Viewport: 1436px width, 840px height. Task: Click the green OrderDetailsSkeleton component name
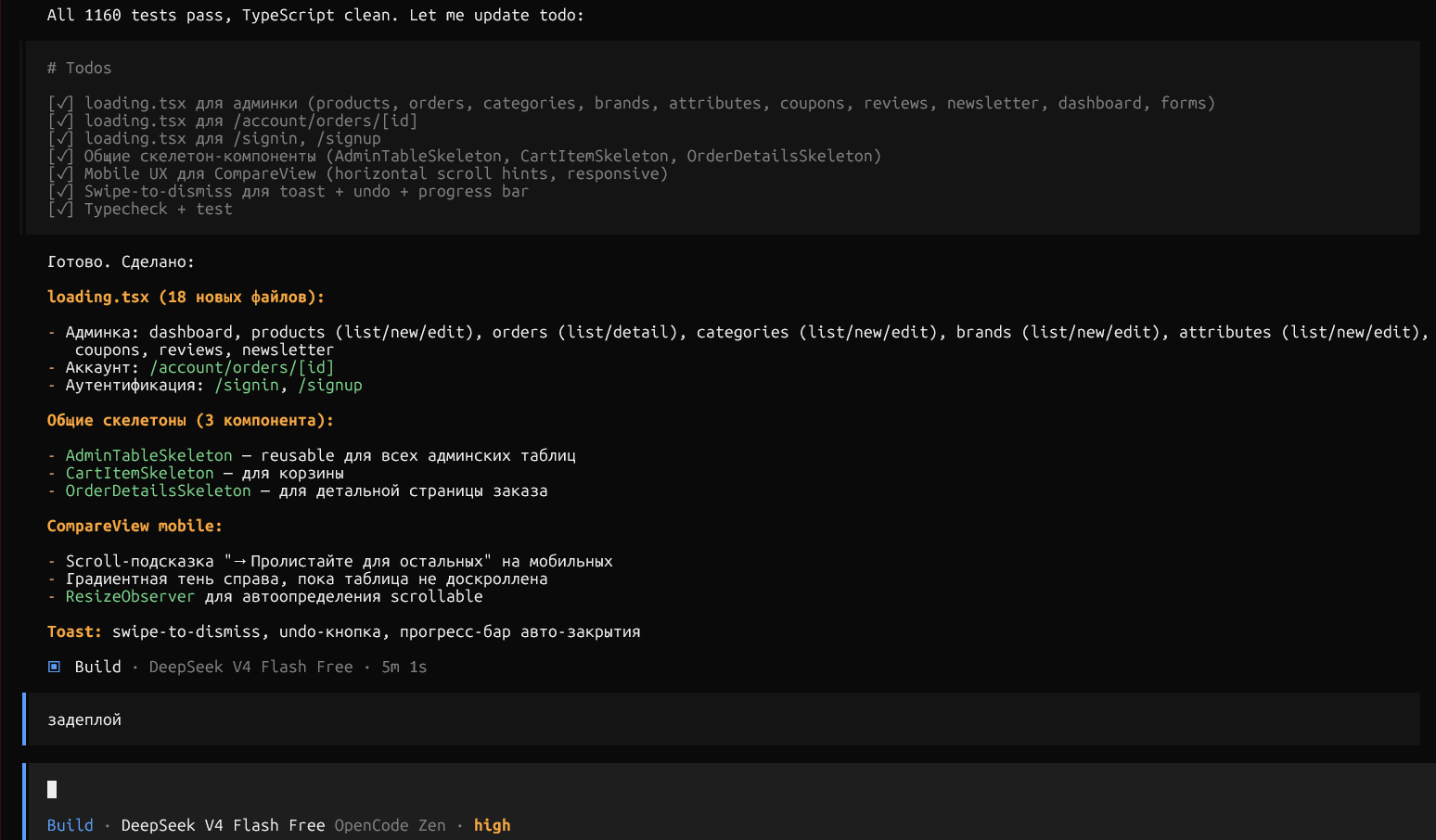(x=159, y=490)
